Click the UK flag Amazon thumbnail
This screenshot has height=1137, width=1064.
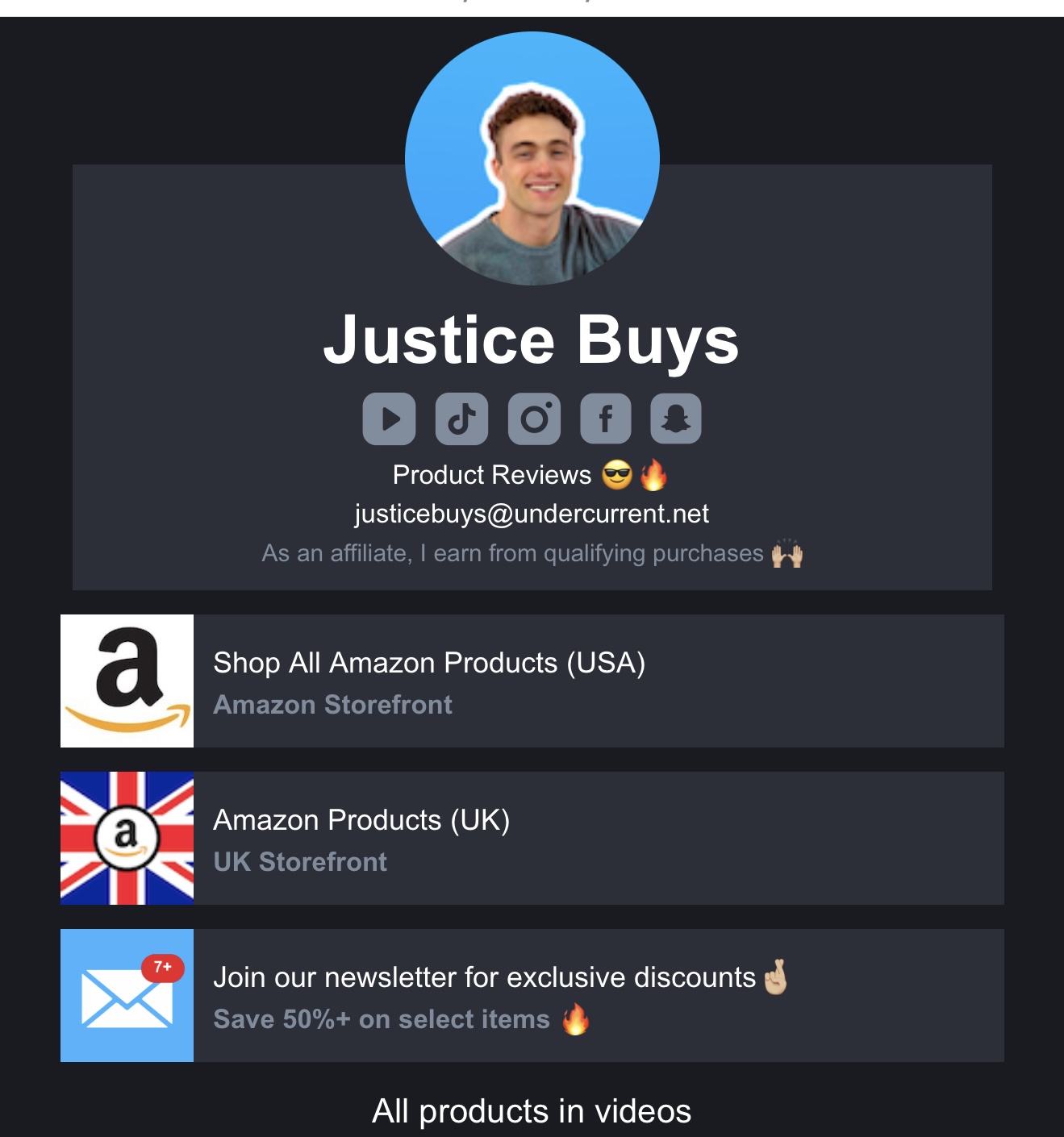127,838
